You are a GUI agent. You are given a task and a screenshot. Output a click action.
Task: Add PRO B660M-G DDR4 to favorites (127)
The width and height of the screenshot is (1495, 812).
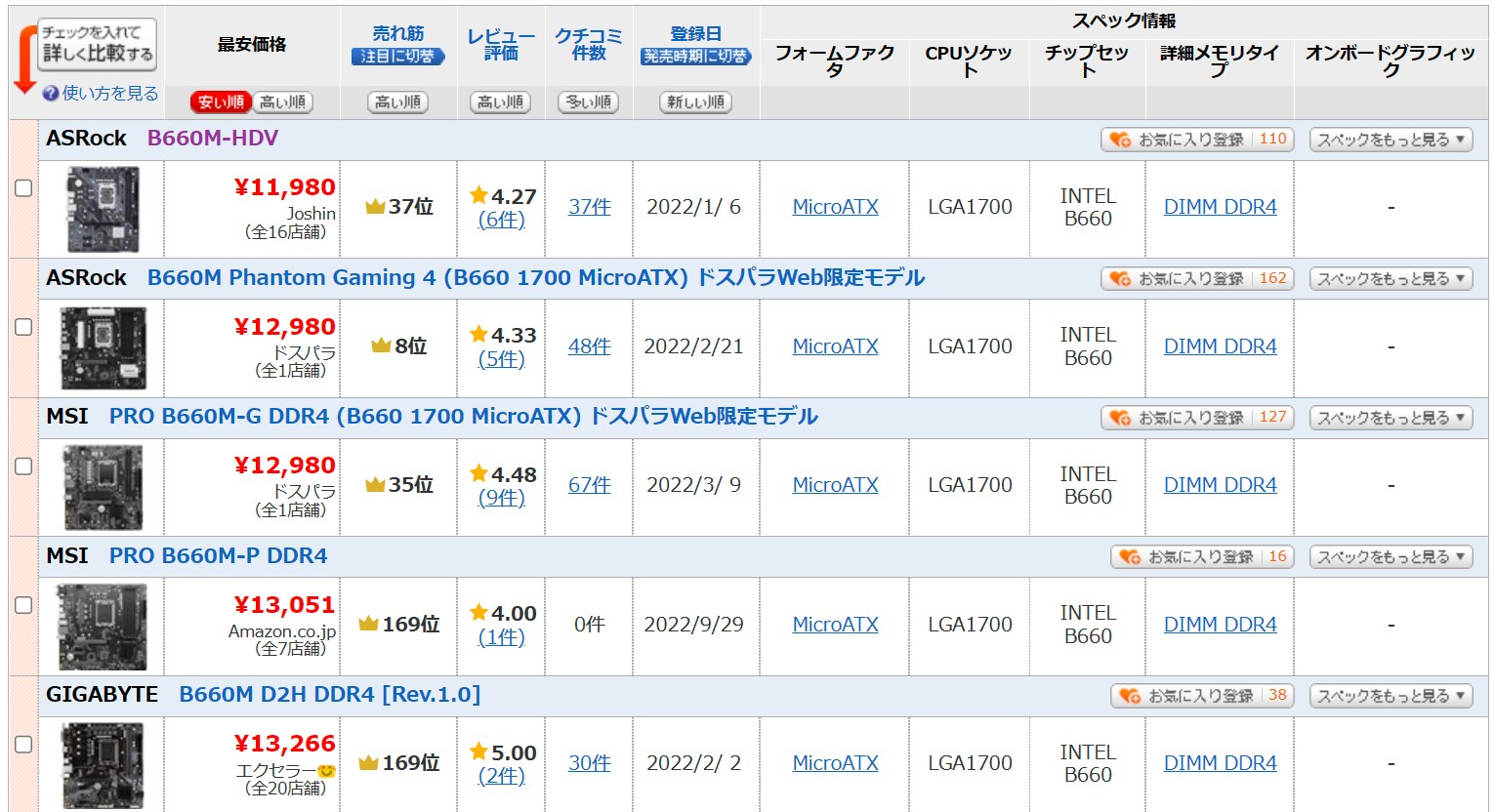pos(1197,418)
